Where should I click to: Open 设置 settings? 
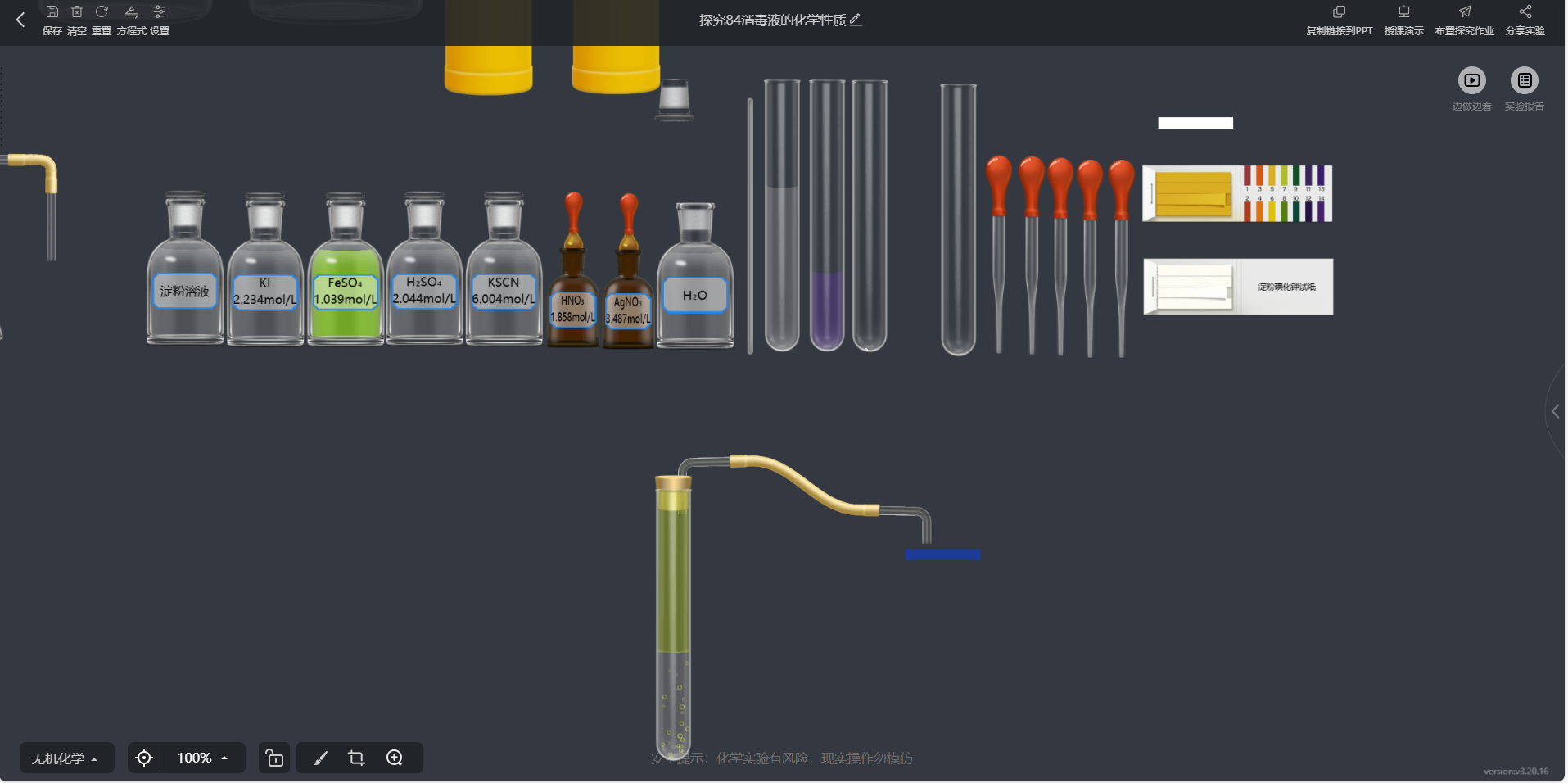(160, 20)
